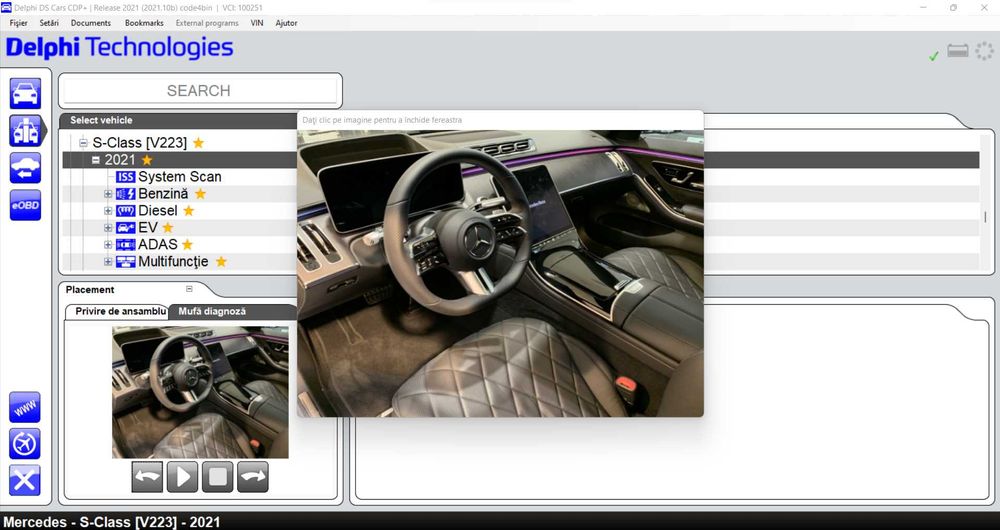Open the vehicle selection car icon

pos(26,93)
